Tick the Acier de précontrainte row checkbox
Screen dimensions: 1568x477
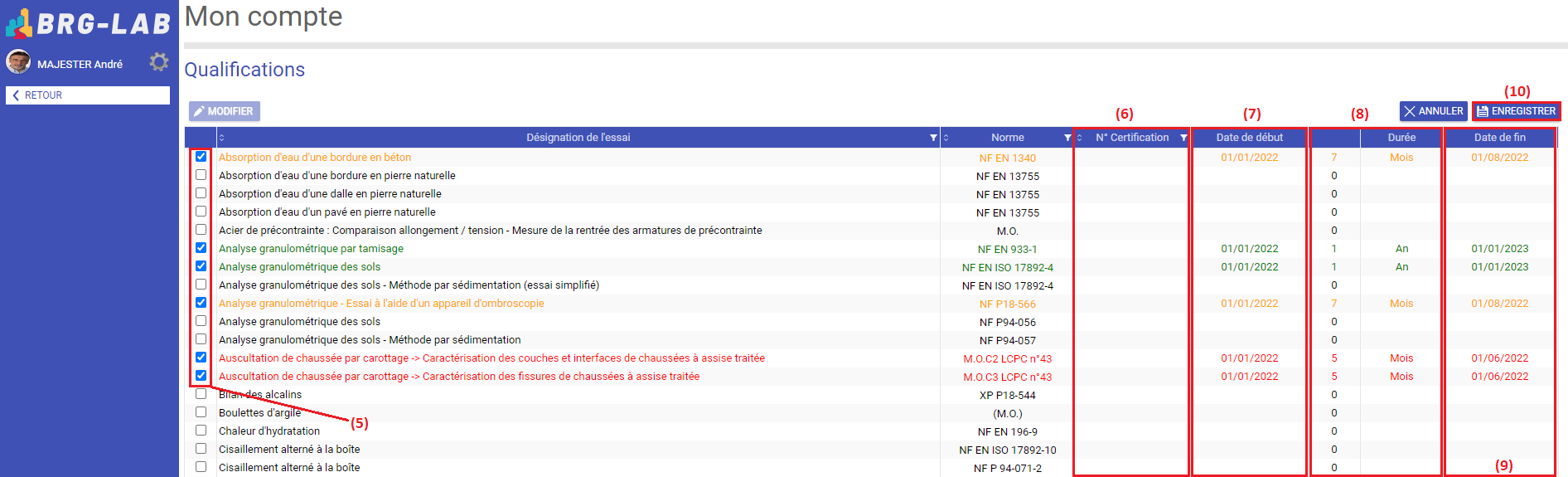pyautogui.click(x=201, y=230)
